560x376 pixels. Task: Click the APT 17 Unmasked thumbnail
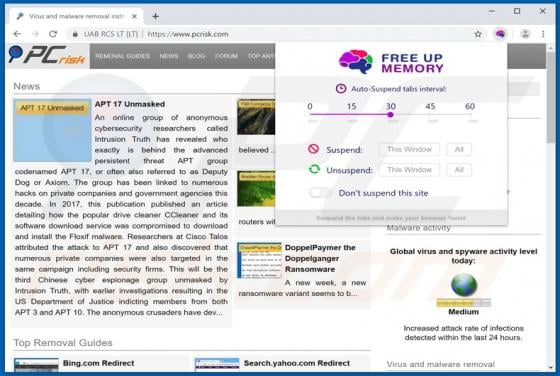(52, 130)
